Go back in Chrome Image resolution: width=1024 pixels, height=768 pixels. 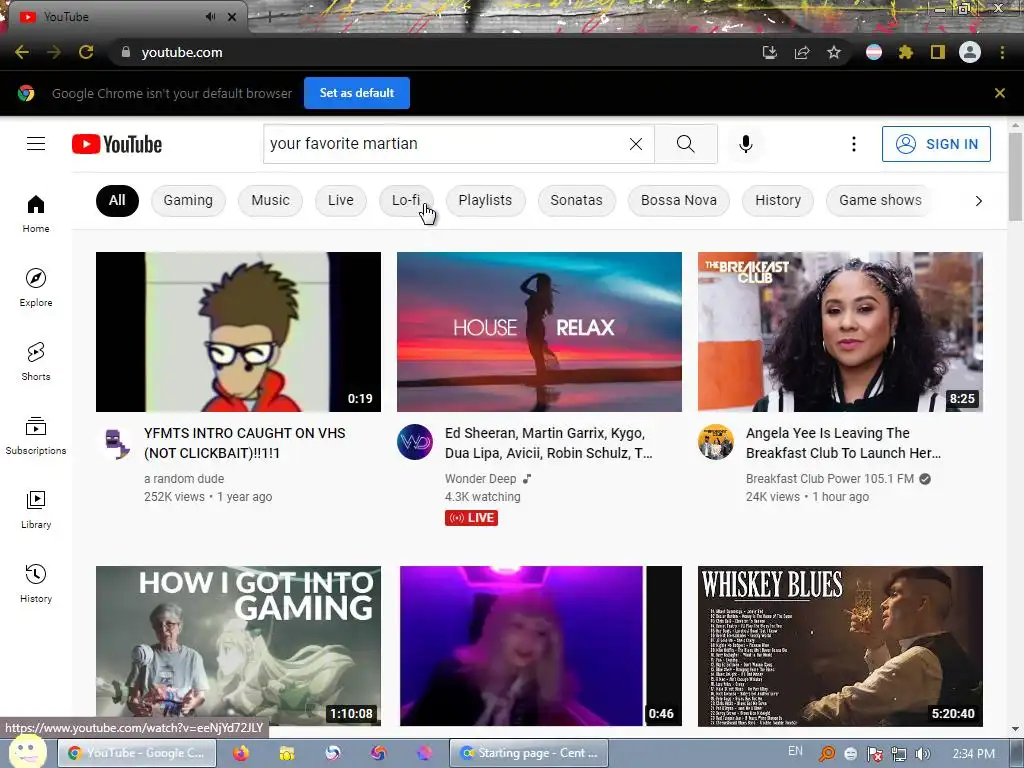click(x=22, y=52)
